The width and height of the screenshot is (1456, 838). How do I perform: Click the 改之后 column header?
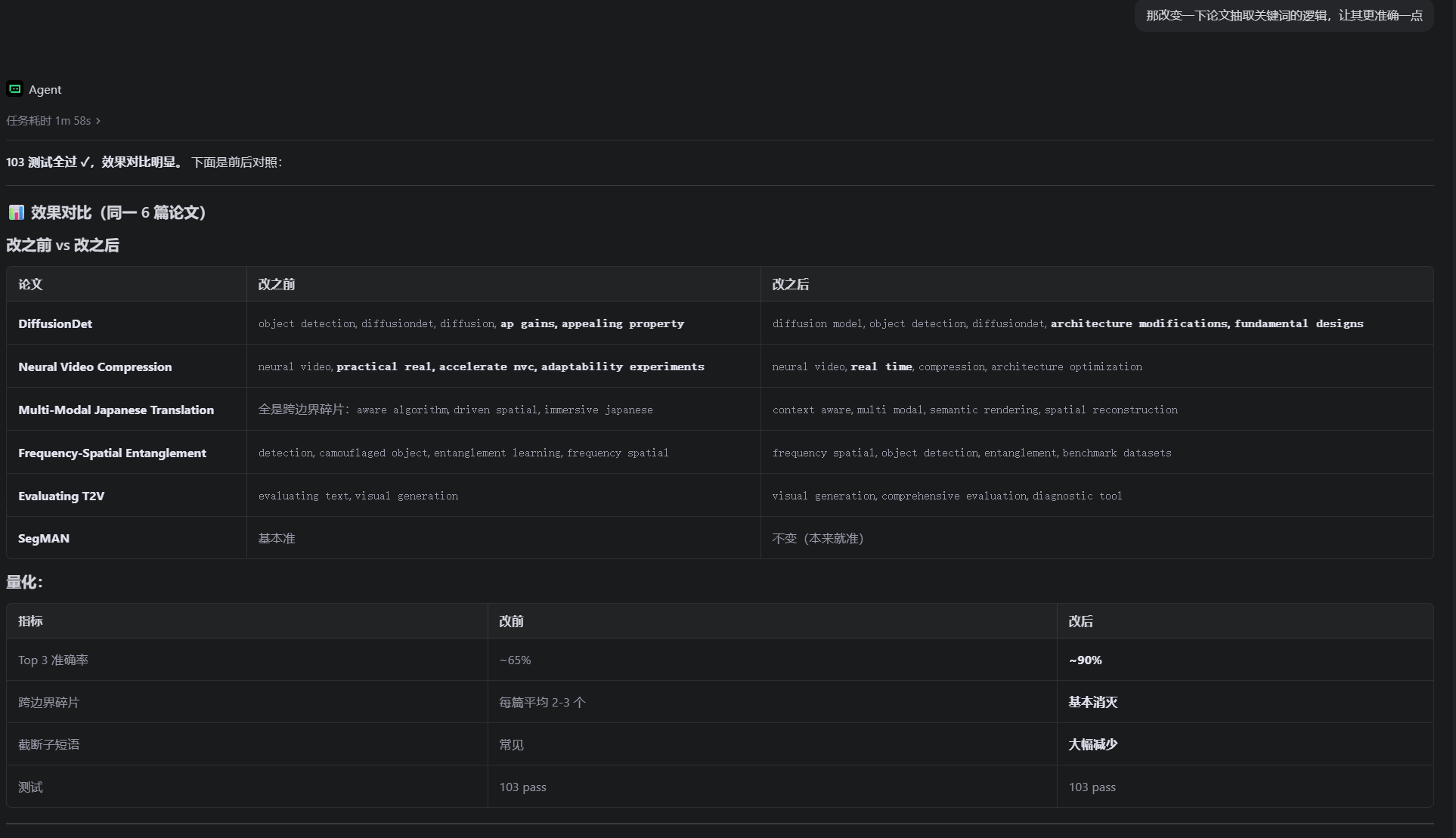tap(791, 284)
